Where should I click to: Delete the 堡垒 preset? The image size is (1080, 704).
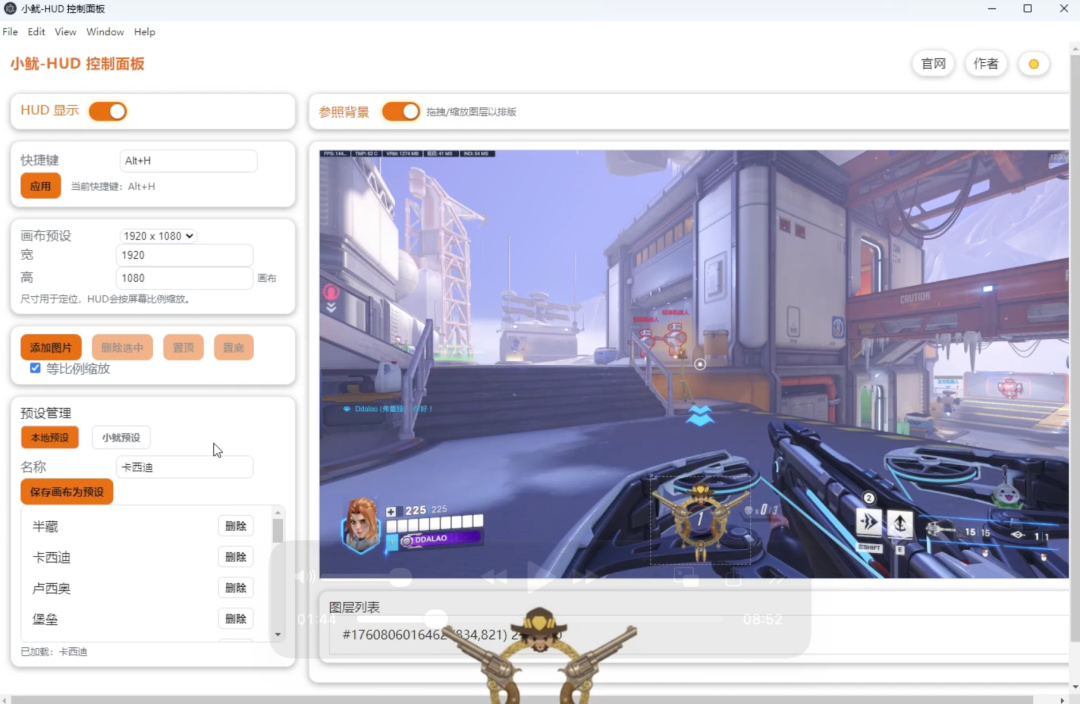(236, 619)
